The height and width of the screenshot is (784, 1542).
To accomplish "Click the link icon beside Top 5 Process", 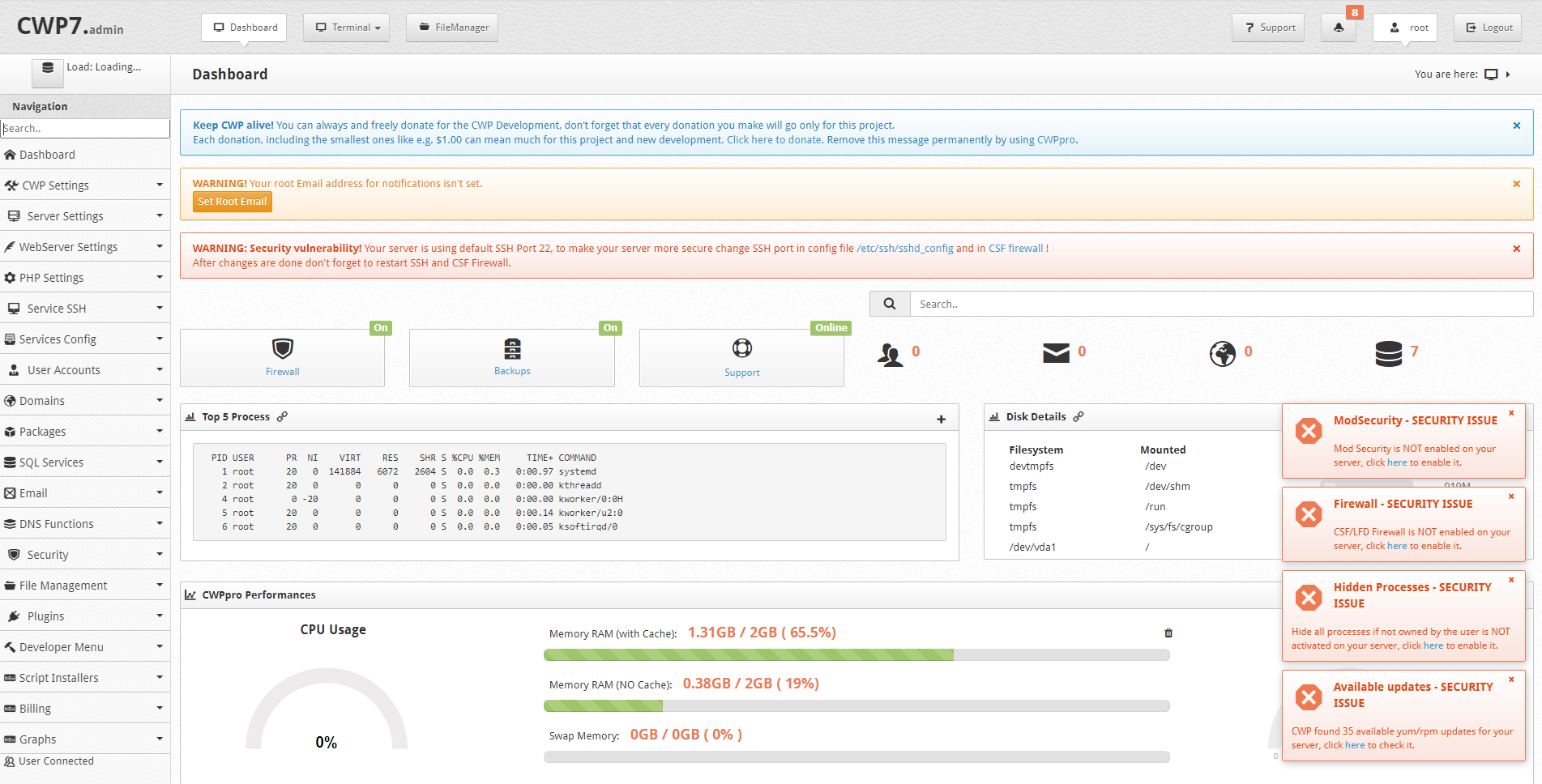I will click(x=282, y=416).
